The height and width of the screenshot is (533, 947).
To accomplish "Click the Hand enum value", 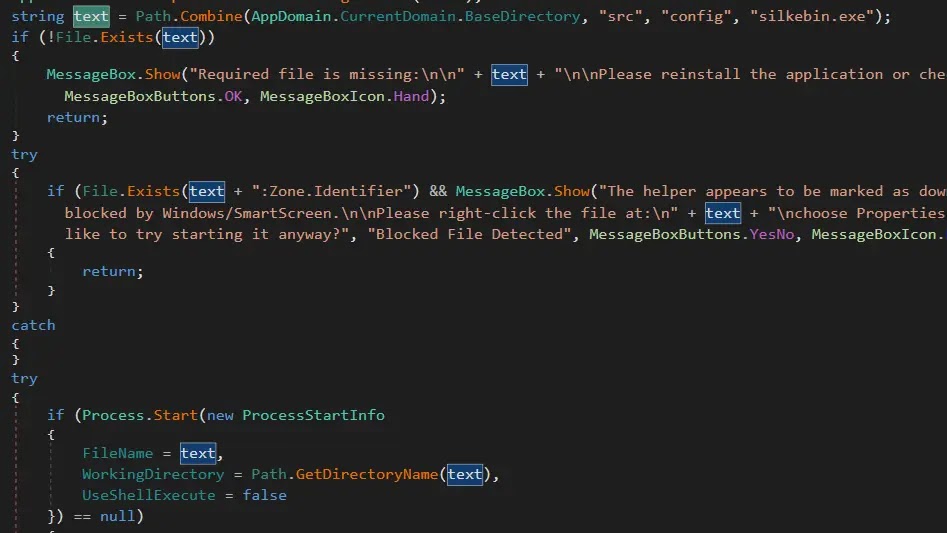I will 411,96.
